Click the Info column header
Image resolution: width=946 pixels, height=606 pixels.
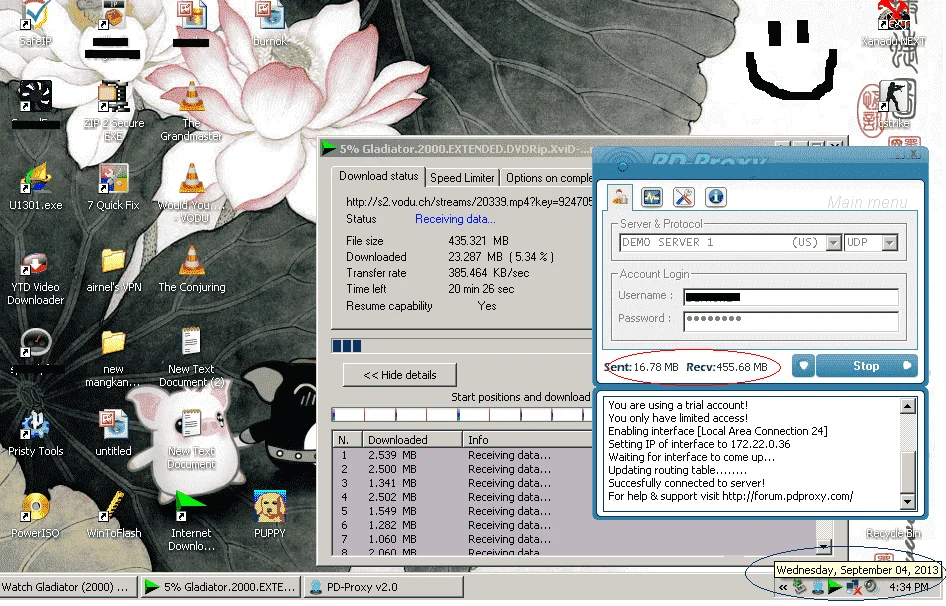point(528,440)
